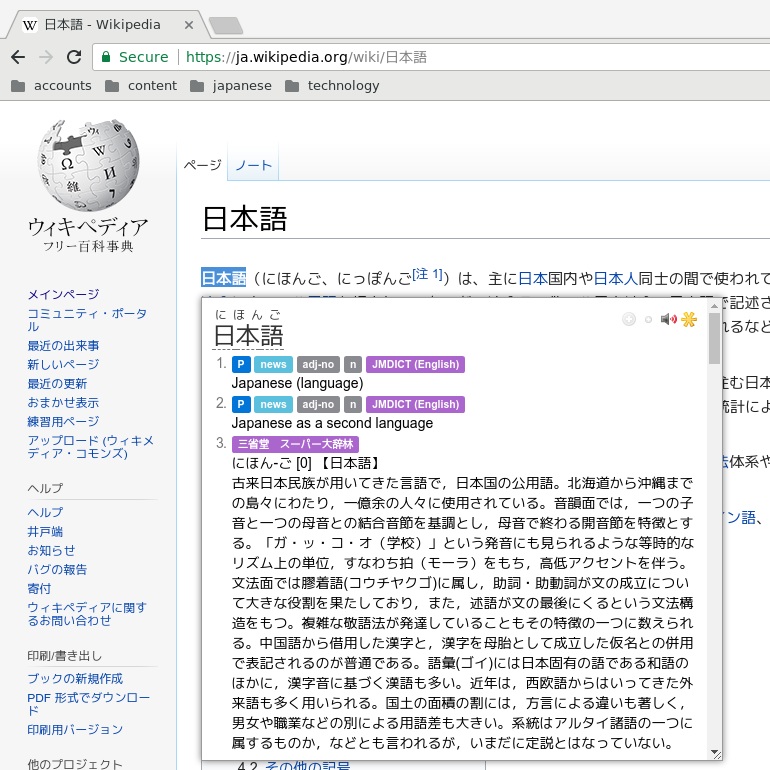Open the おまかせ表示 link
This screenshot has height=770, width=770.
[63, 403]
